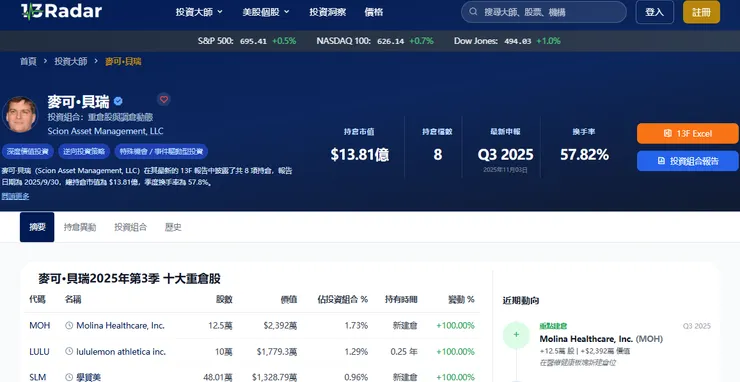This screenshot has width=740, height=382.
Task: Click the 持倉市值 $13.81億 figure
Action: click(360, 155)
